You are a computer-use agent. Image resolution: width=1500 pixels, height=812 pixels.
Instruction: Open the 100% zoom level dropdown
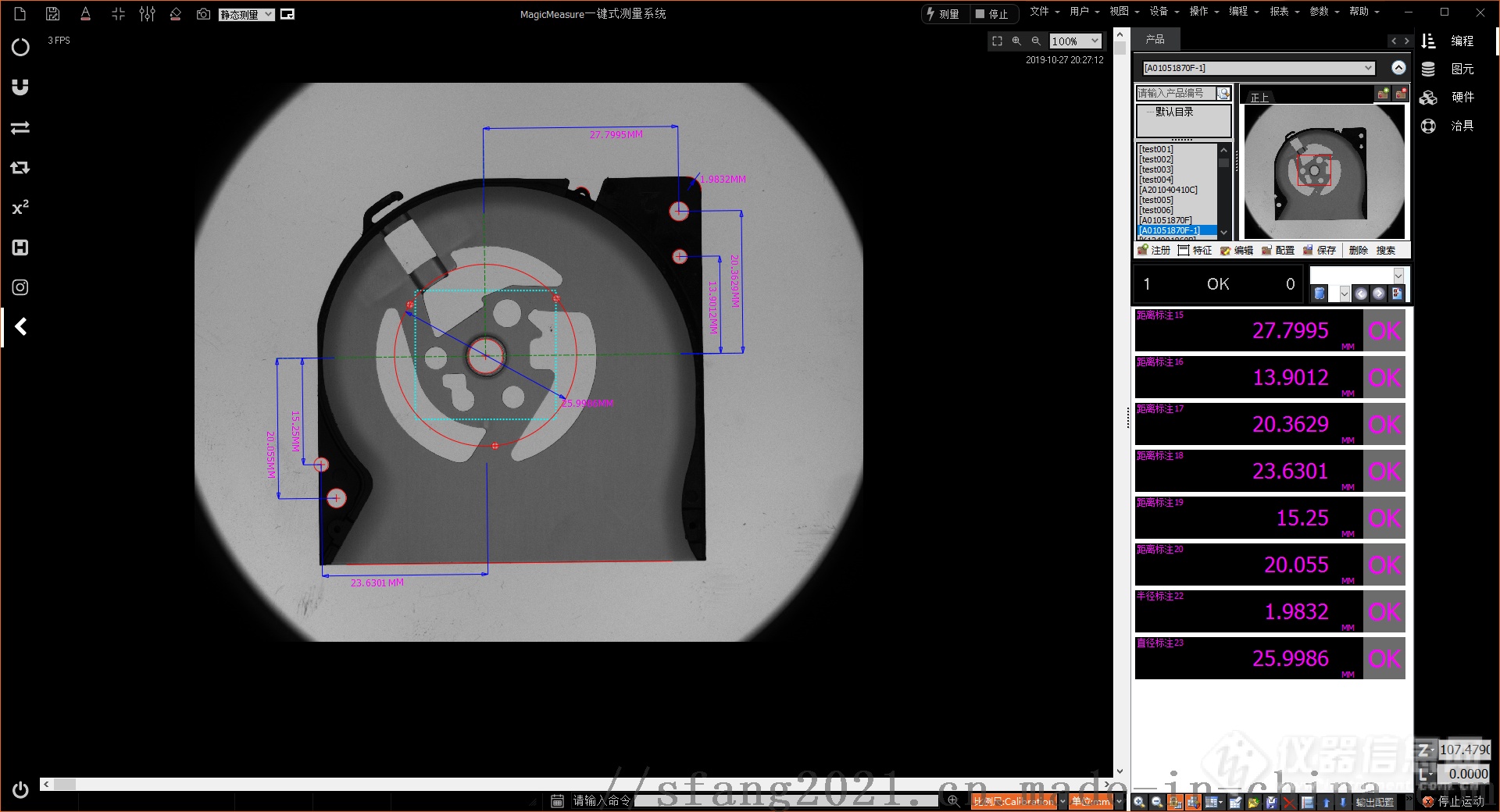[1075, 41]
